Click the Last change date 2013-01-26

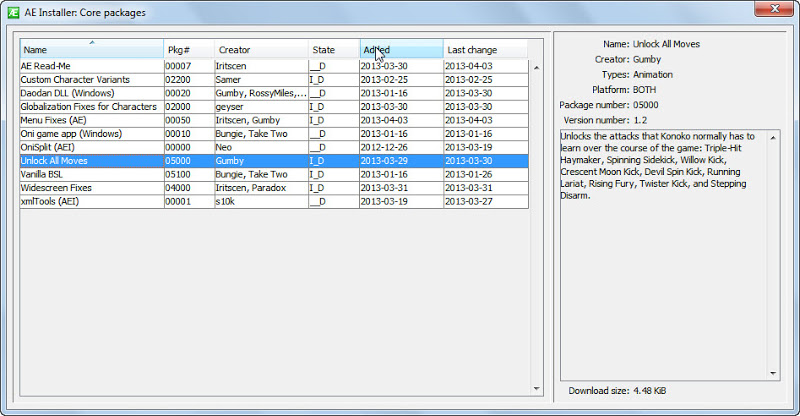(486, 174)
